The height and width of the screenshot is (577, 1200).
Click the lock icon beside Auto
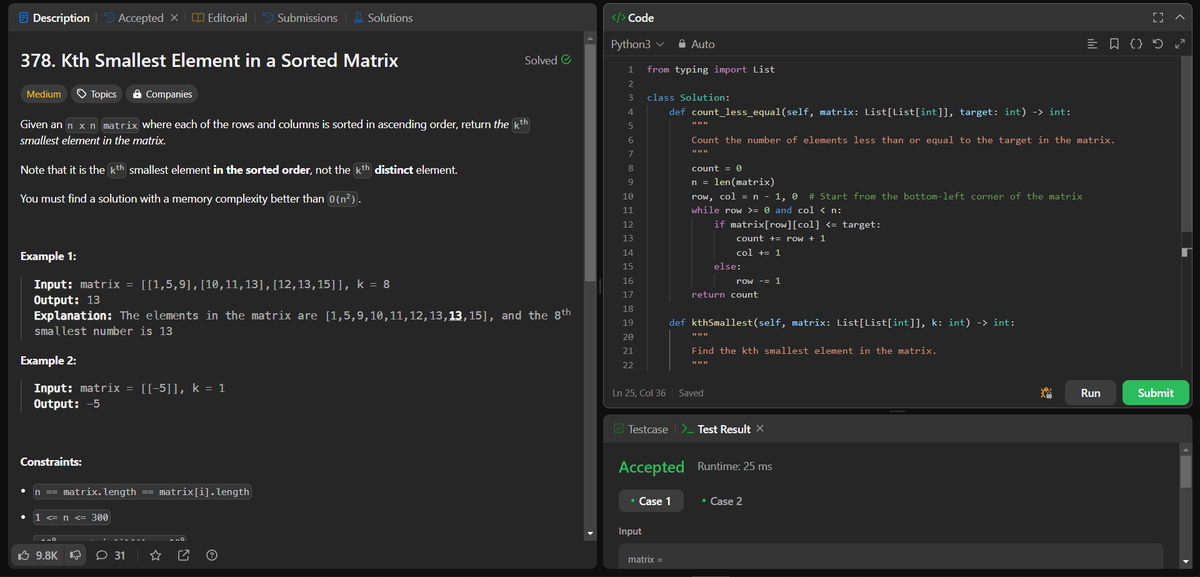coord(682,44)
